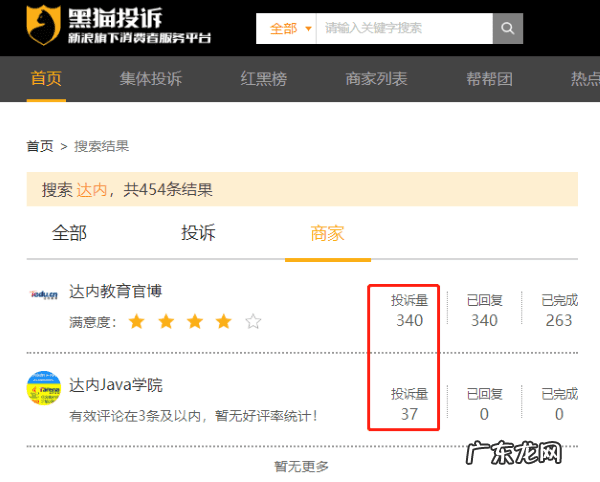The image size is (600, 482).
Task: Click 已回复 0 for 达内Java学院
Action: pyautogui.click(x=484, y=404)
